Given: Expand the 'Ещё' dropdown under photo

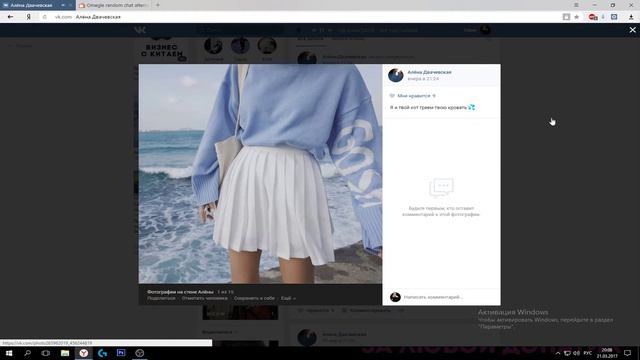Looking at the screenshot, I should coord(288,298).
